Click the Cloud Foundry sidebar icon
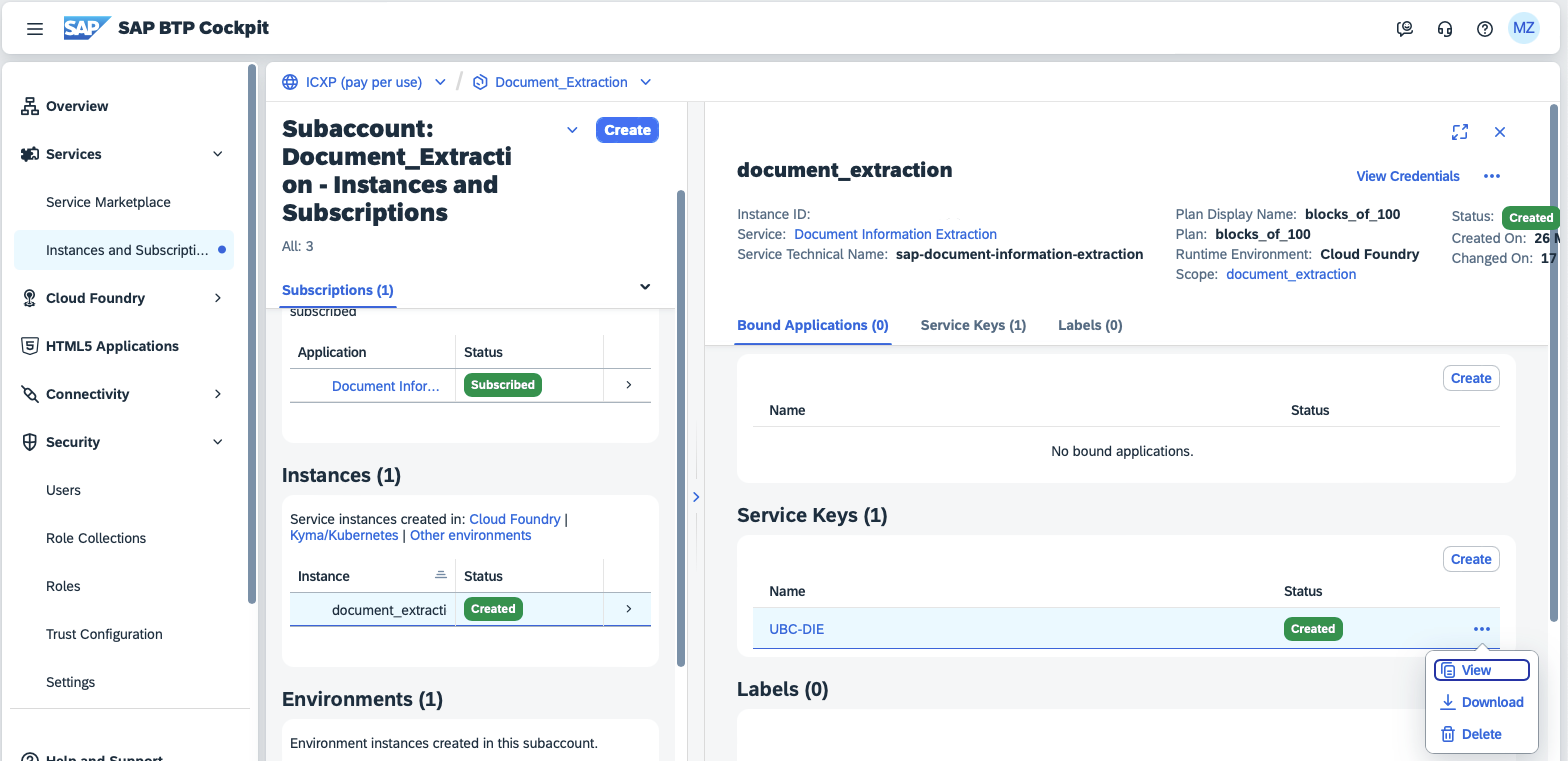The image size is (1568, 761). click(x=30, y=298)
